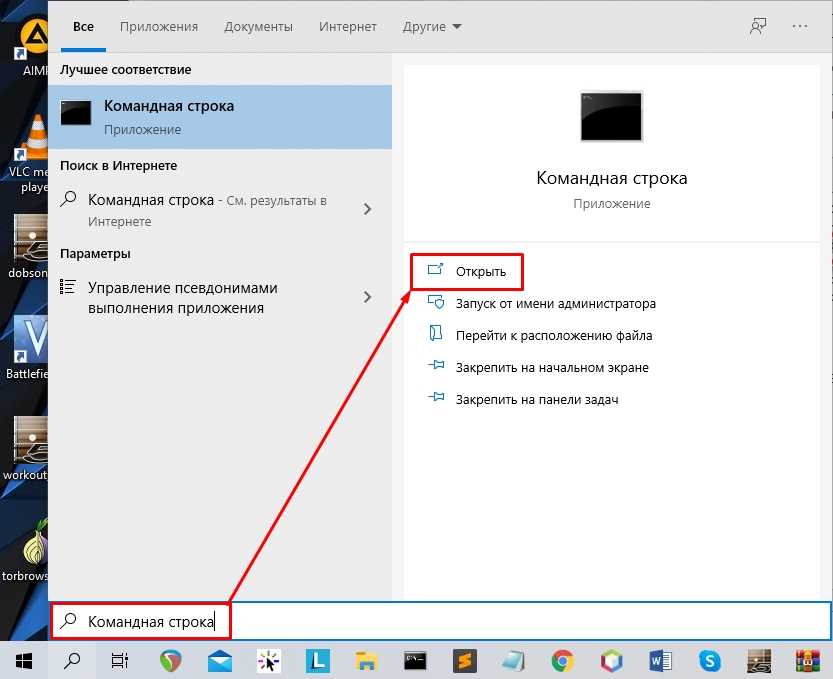Image resolution: width=833 pixels, height=679 pixels.
Task: Launch Google Chrome from the taskbar
Action: (563, 660)
